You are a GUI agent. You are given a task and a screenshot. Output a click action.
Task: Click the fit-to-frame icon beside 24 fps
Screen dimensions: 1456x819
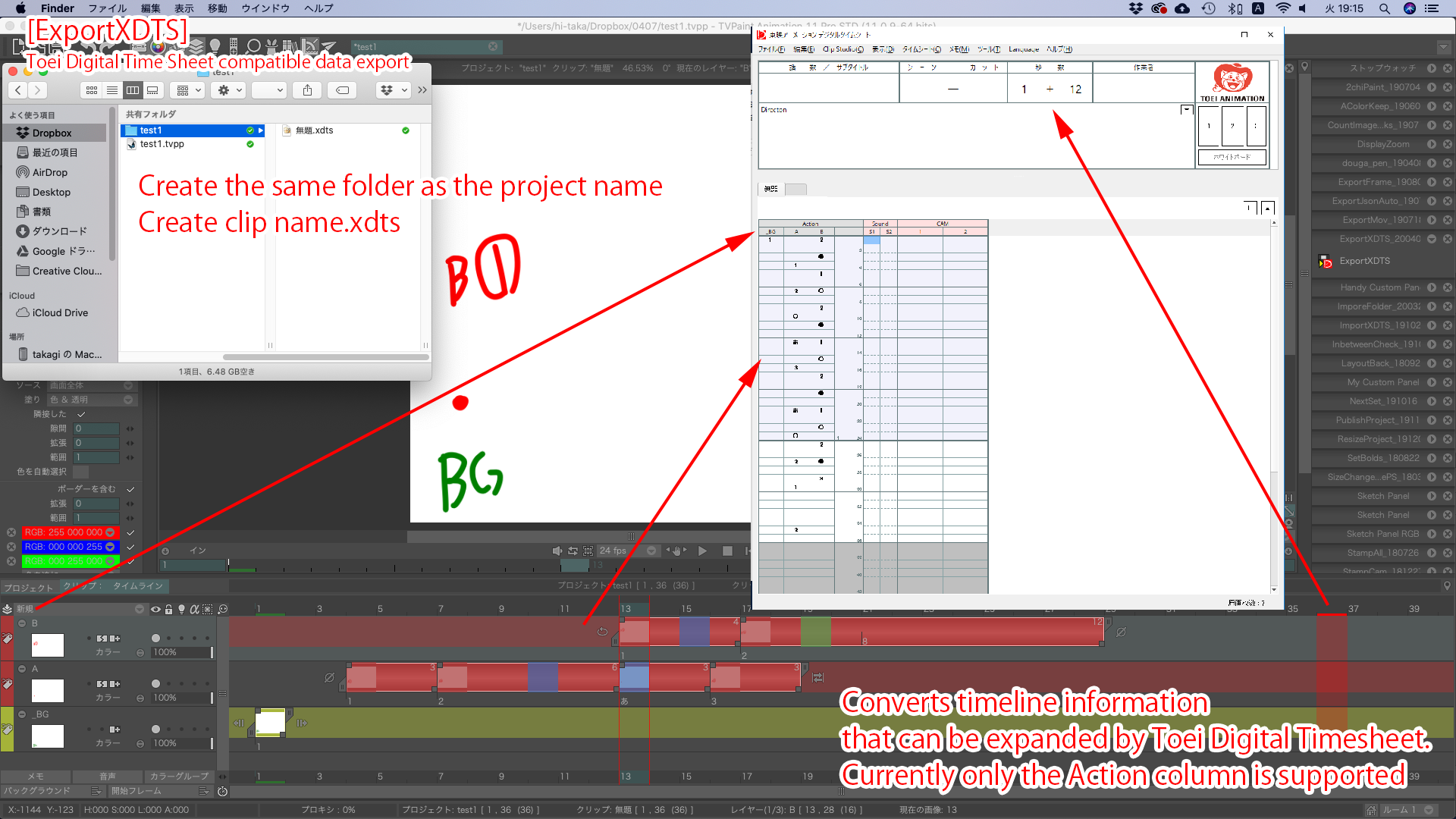point(588,551)
